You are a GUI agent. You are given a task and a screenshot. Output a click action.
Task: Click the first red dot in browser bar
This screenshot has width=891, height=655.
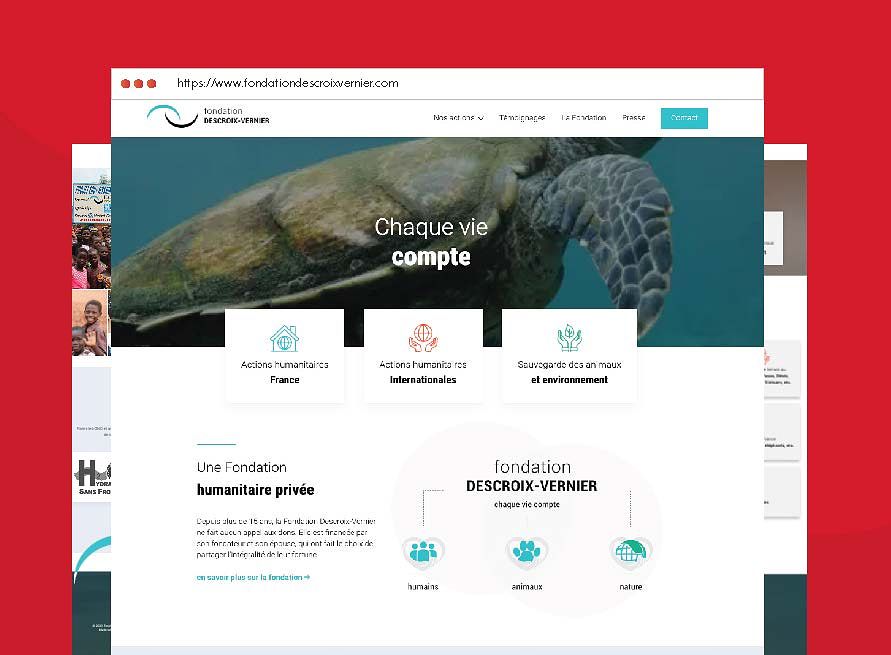(x=126, y=84)
